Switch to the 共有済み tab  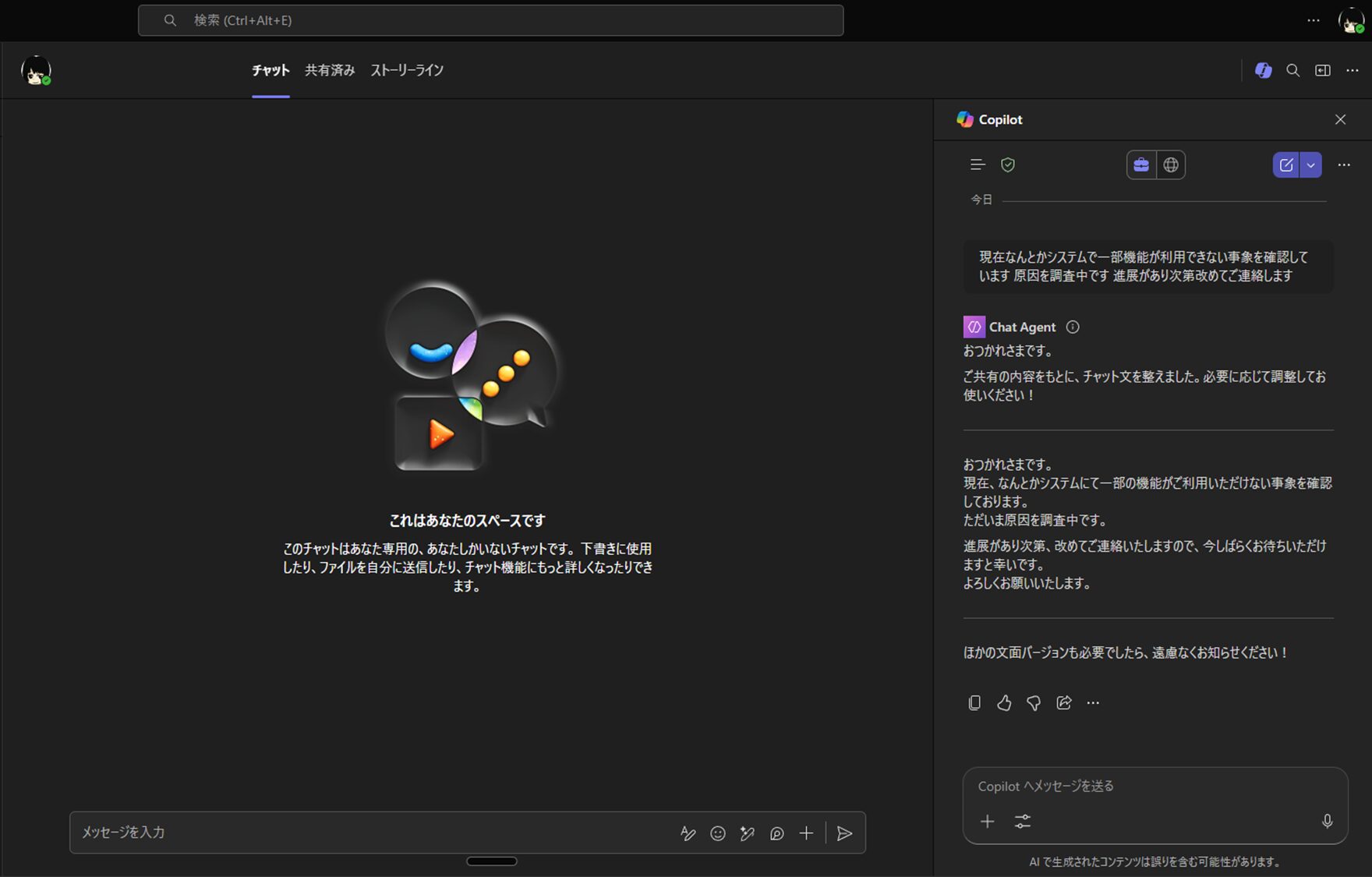[330, 70]
